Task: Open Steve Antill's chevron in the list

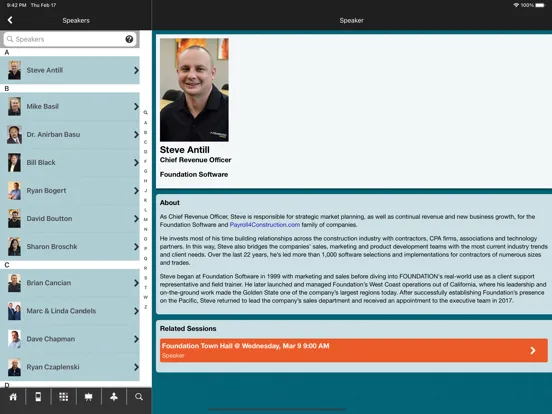Action: click(x=136, y=70)
